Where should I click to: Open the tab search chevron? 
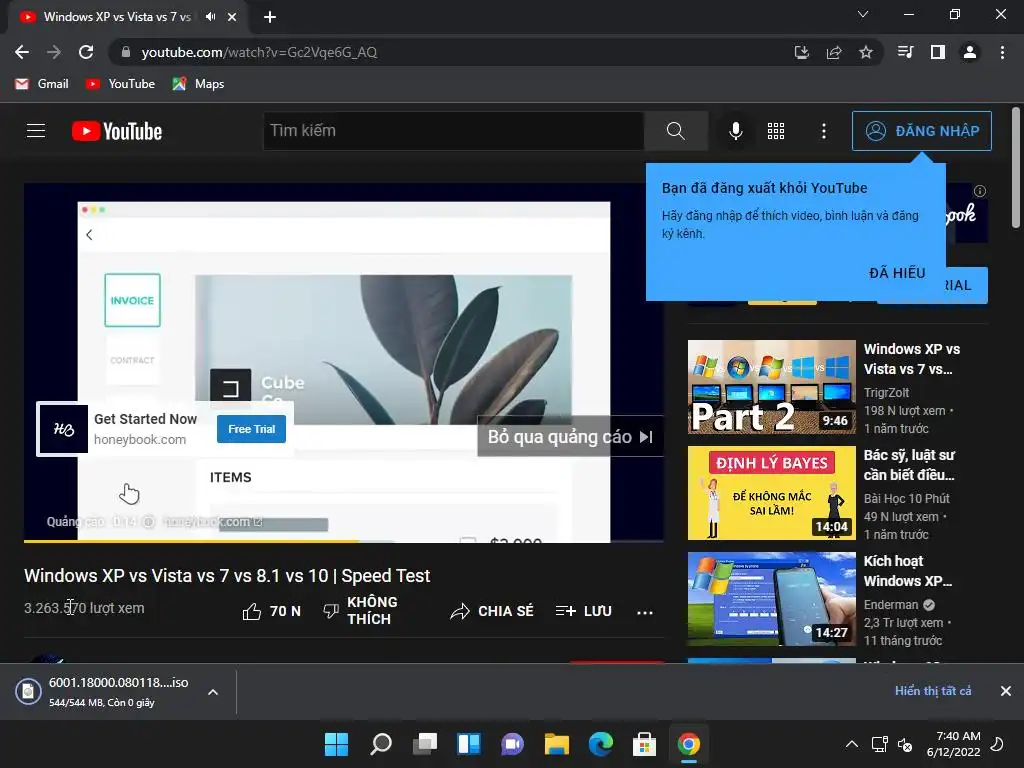[863, 14]
